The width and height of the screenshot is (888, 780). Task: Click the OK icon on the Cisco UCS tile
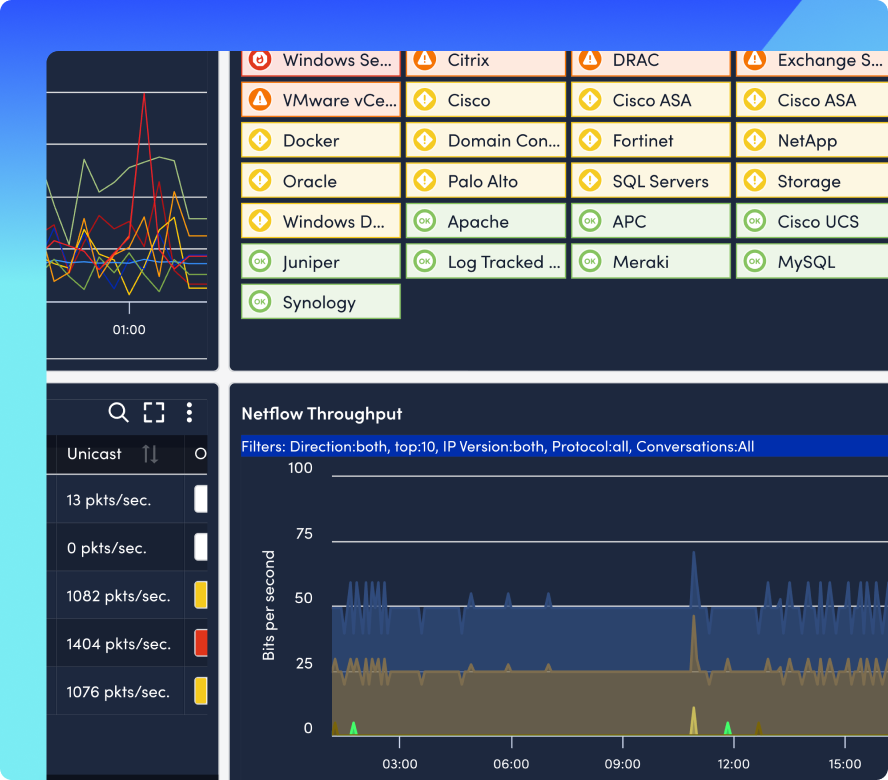coord(754,221)
